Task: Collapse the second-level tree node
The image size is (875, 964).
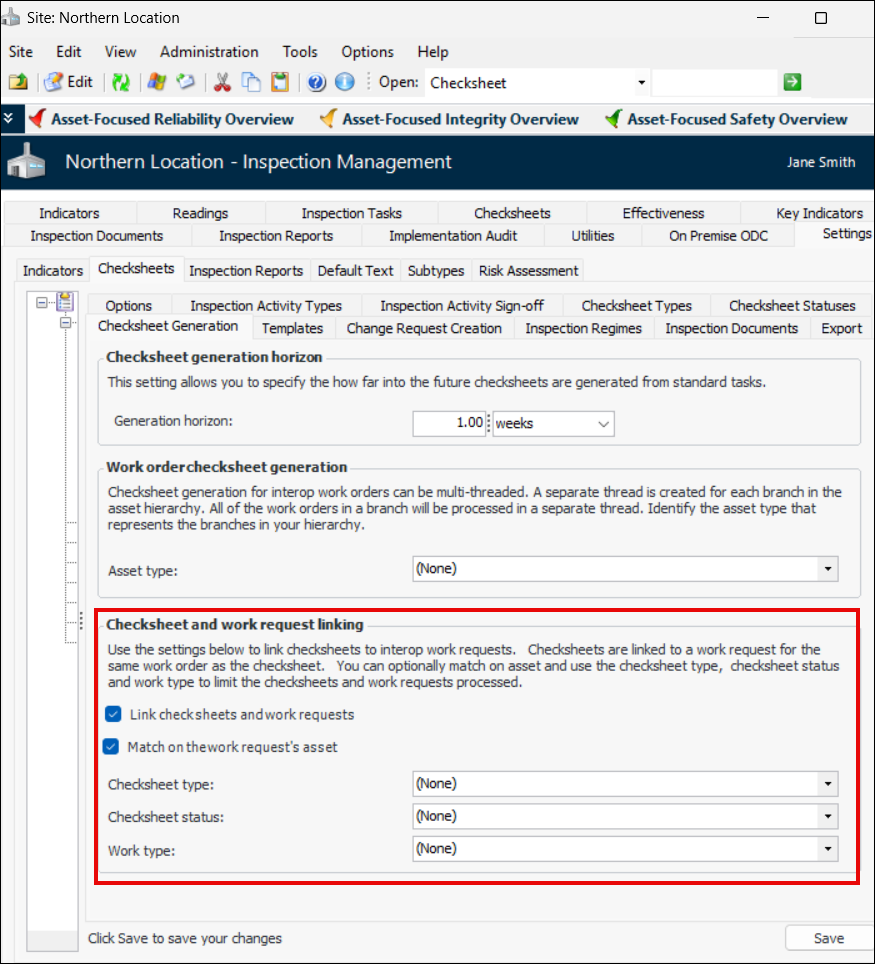Action: (x=65, y=323)
